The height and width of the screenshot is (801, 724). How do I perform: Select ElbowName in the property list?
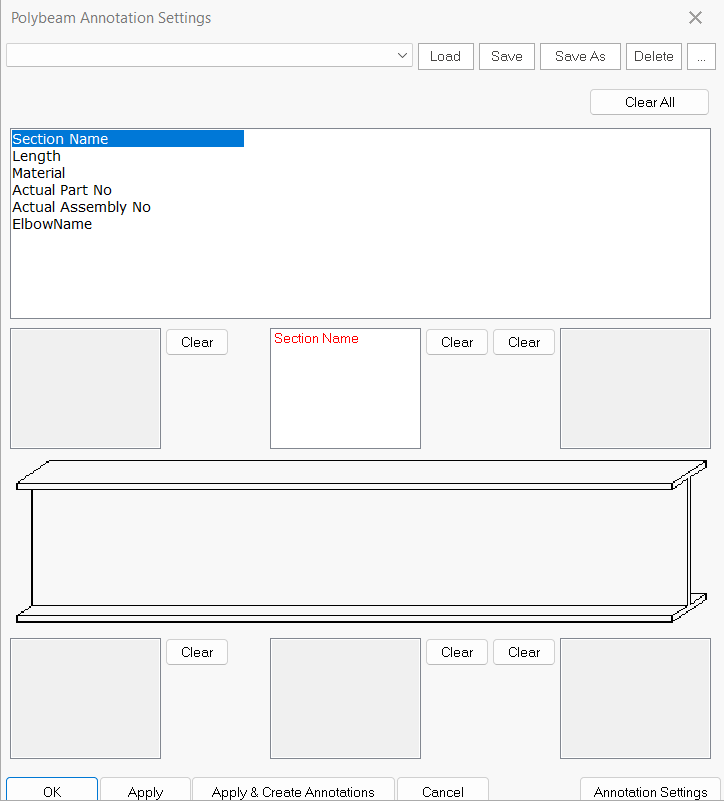pos(52,224)
